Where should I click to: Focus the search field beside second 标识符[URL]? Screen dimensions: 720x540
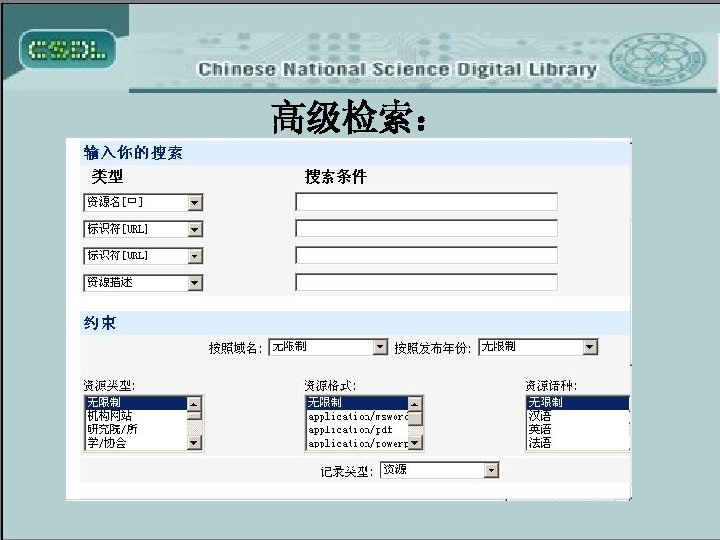coord(427,255)
